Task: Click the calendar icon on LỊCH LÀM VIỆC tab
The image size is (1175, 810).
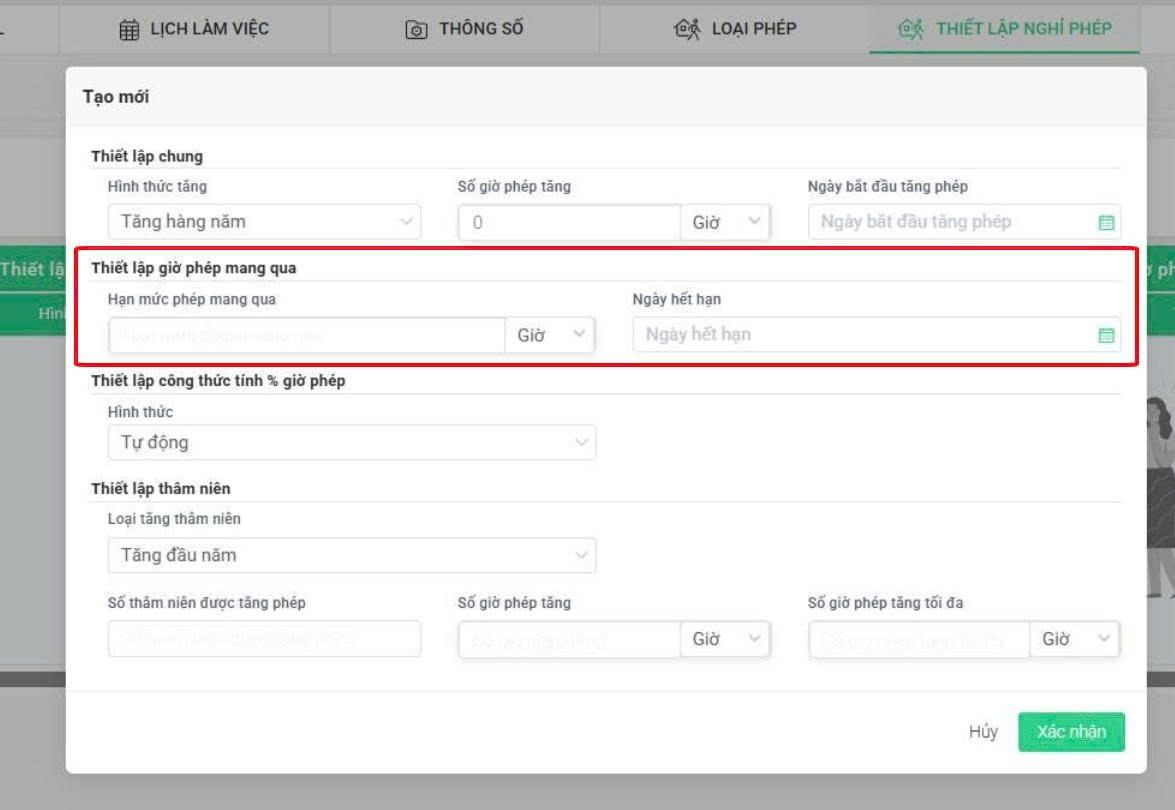Action: pos(129,29)
